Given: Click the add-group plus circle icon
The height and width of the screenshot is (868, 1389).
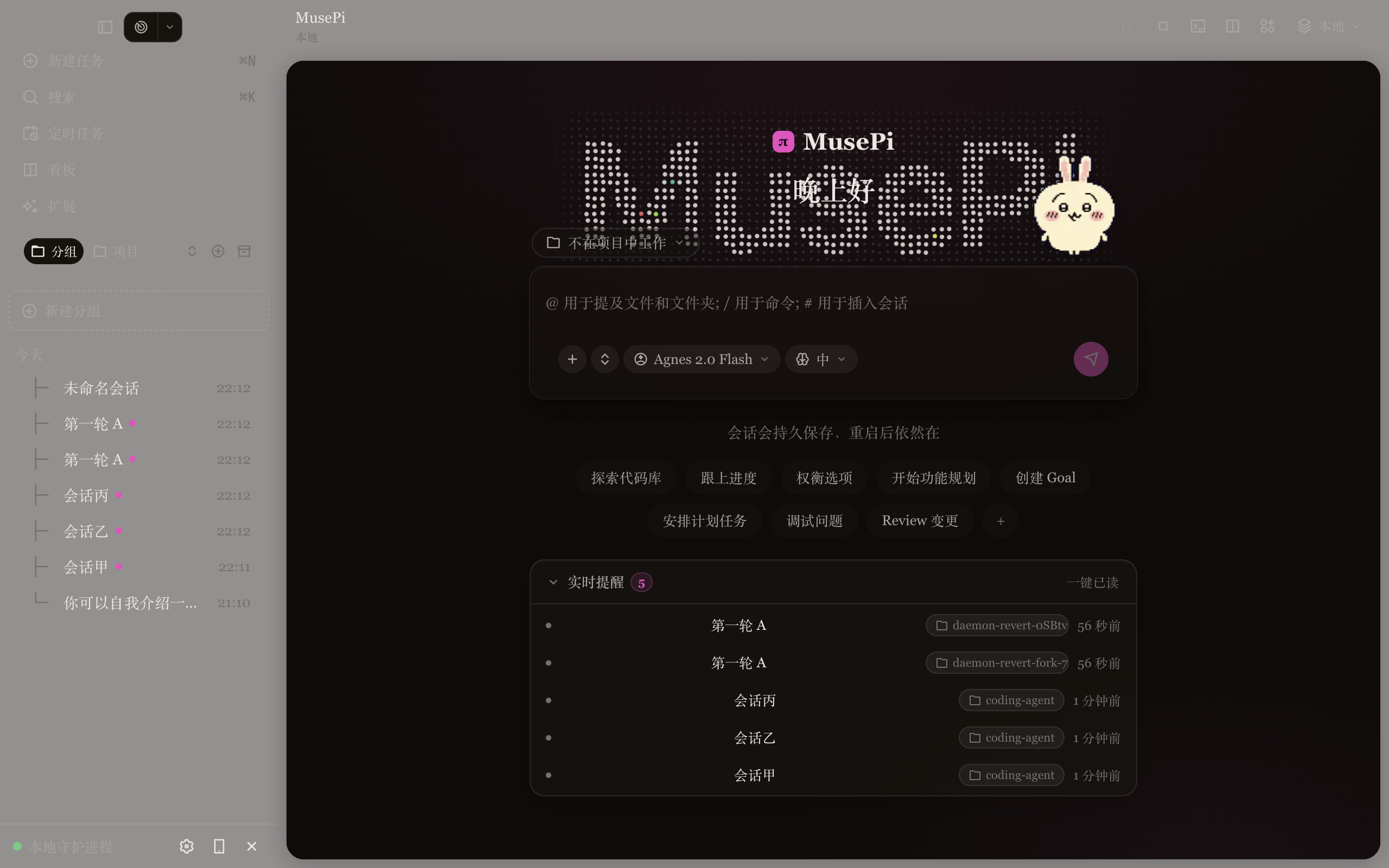Looking at the screenshot, I should (218, 251).
